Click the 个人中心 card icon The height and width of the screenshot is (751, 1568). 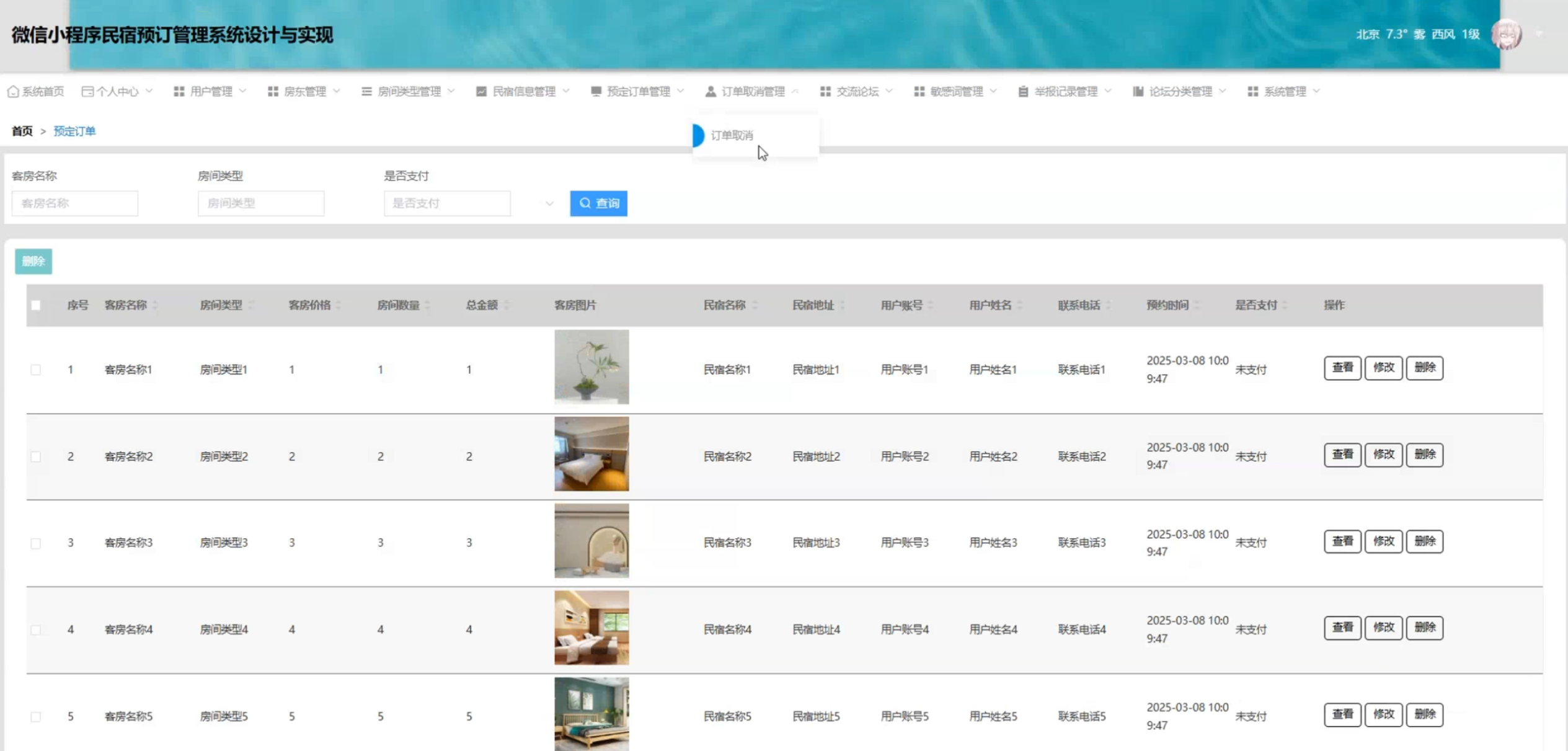[x=87, y=92]
